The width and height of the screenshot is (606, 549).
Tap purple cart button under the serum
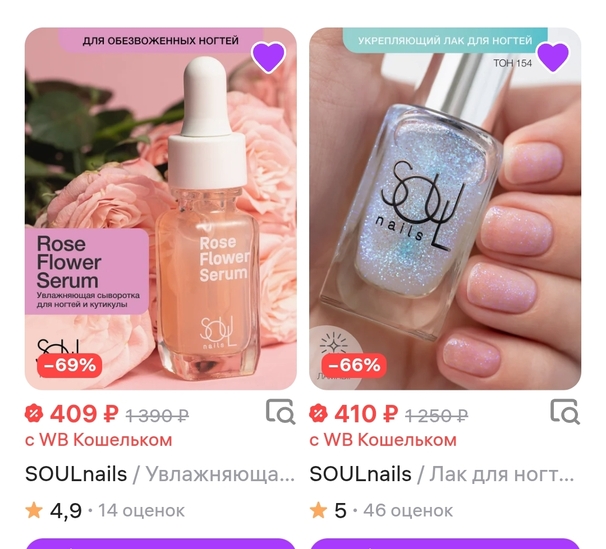[161, 544]
